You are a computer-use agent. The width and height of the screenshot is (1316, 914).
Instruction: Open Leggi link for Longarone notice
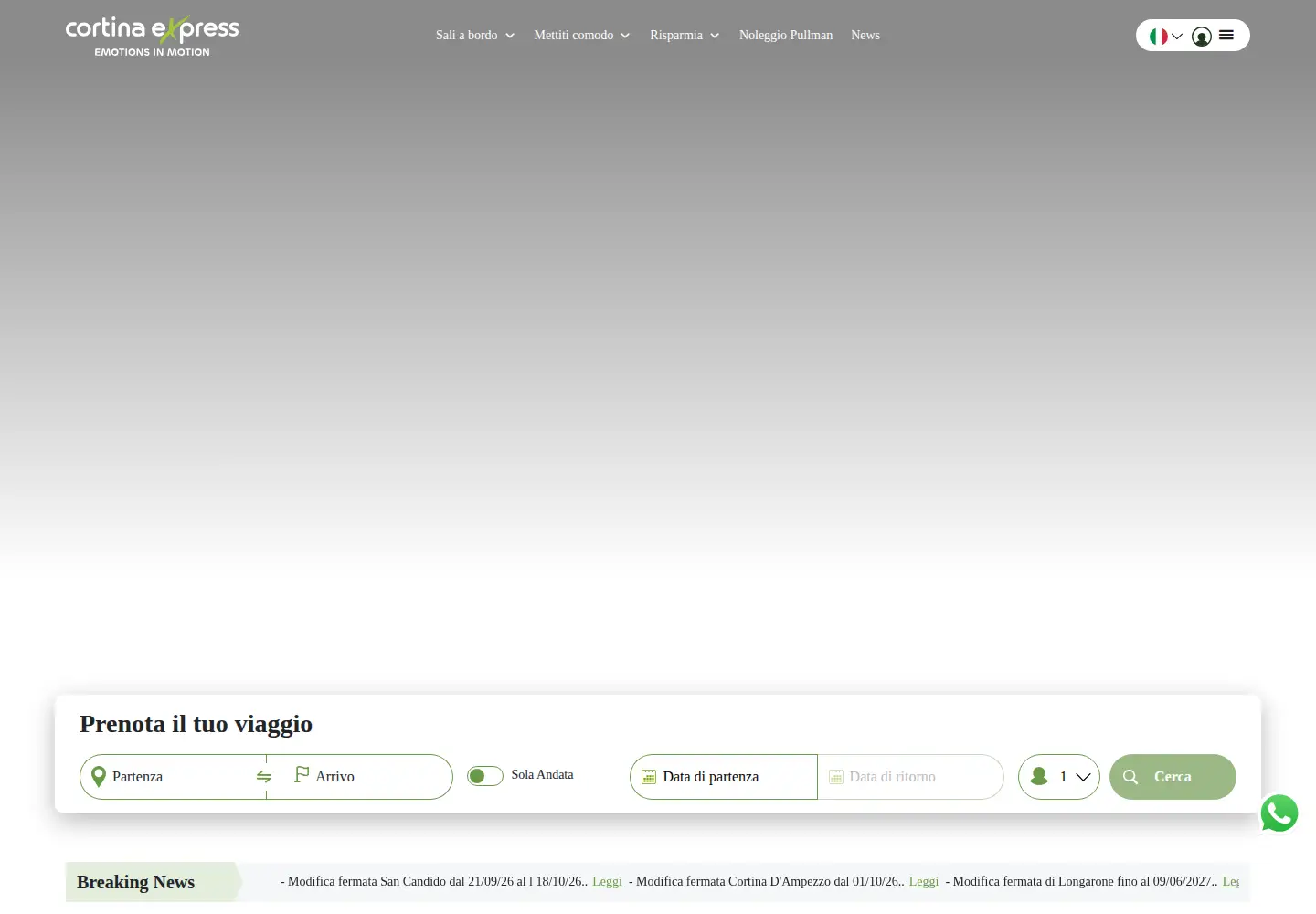(x=1231, y=881)
